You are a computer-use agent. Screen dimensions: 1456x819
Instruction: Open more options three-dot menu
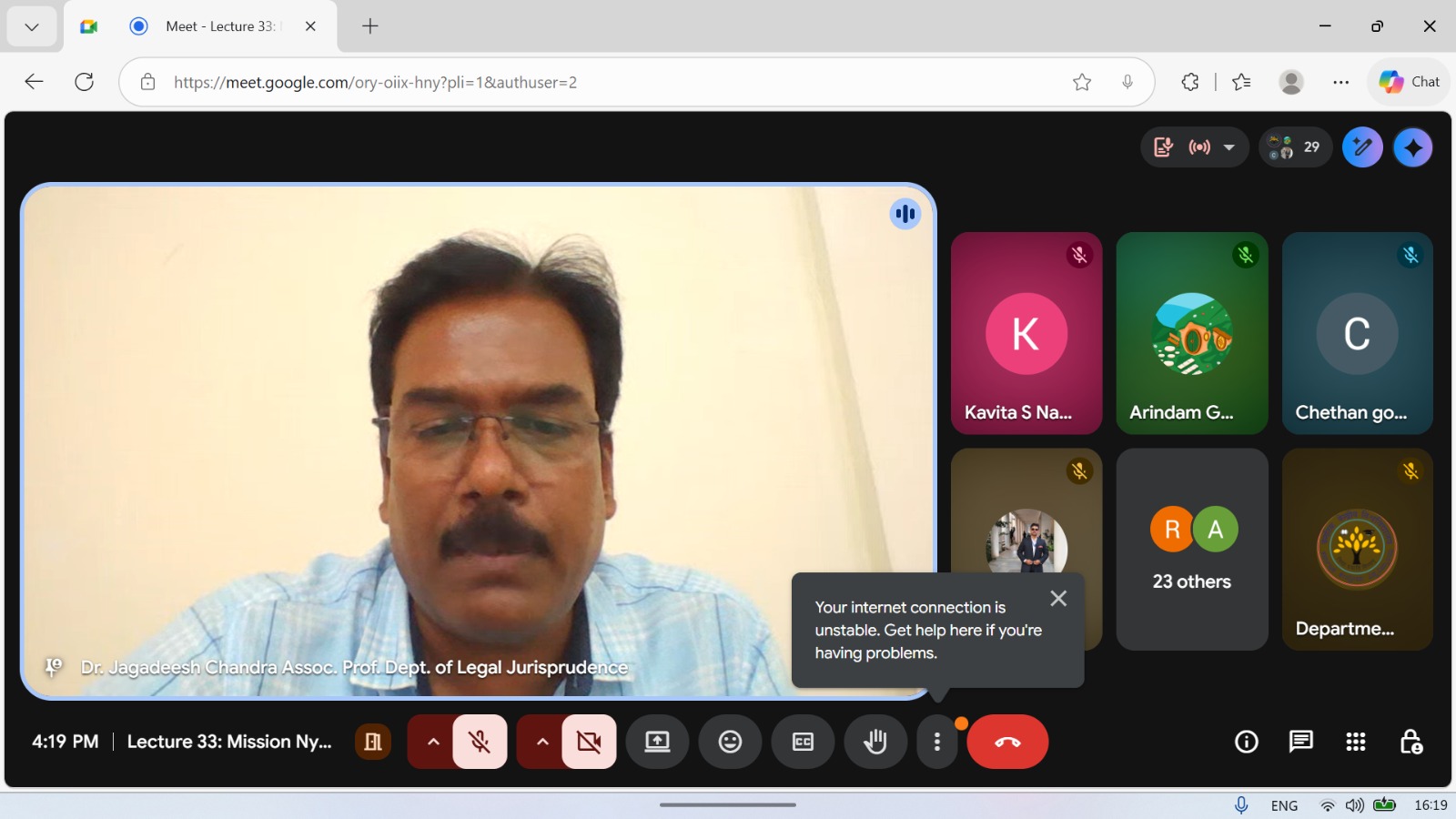pyautogui.click(x=937, y=742)
